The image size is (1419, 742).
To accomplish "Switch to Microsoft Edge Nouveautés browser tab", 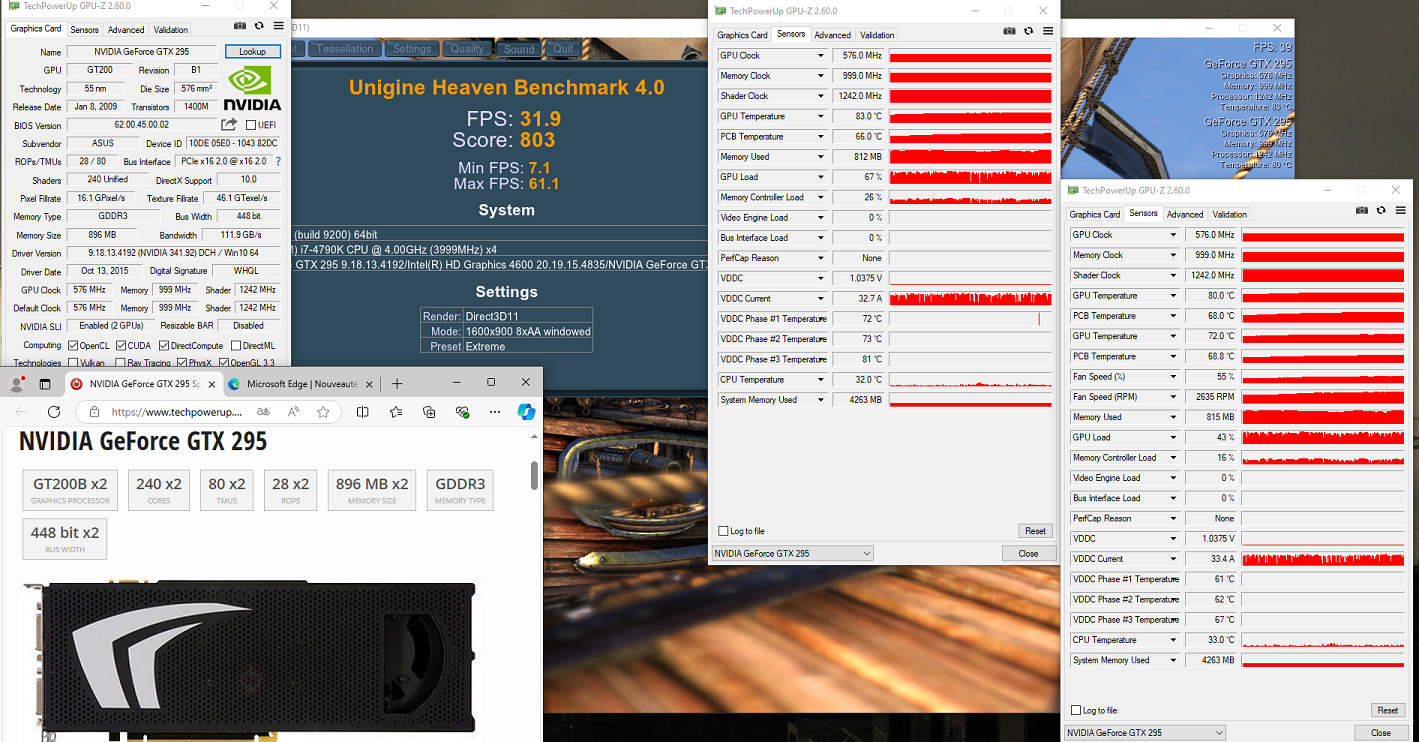I will 301,384.
